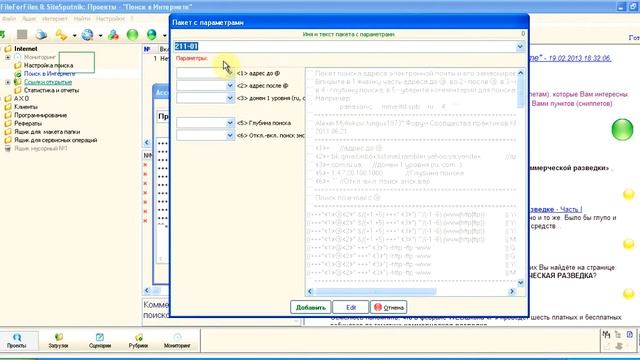Select the Ящик мусорный №1 trash box
Viewport: 640px width, 360px height.
coord(40,148)
